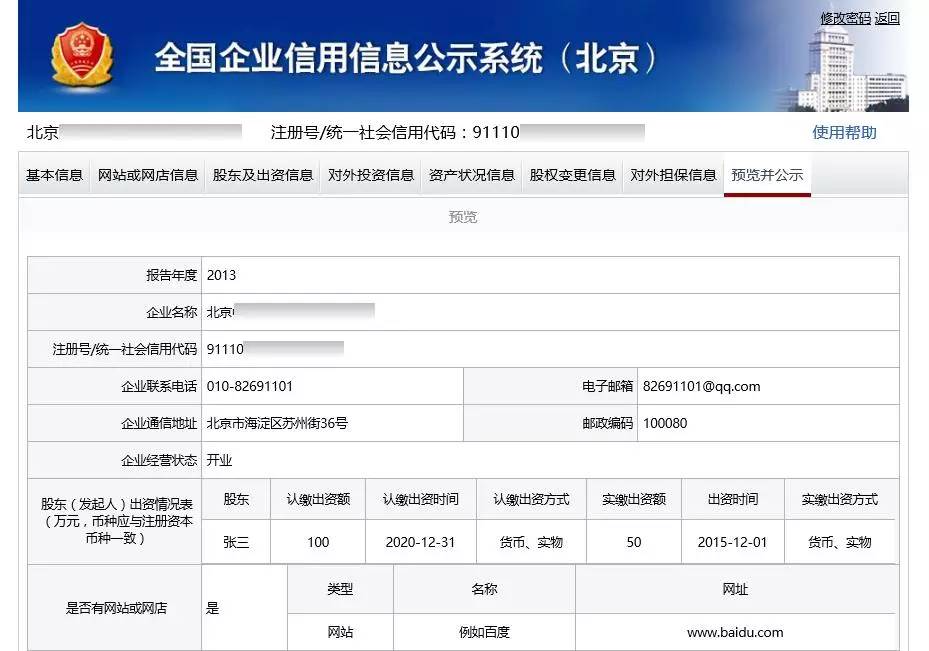Switch to the 基本信息 tab
This screenshot has height=651, width=929.
[x=54, y=175]
